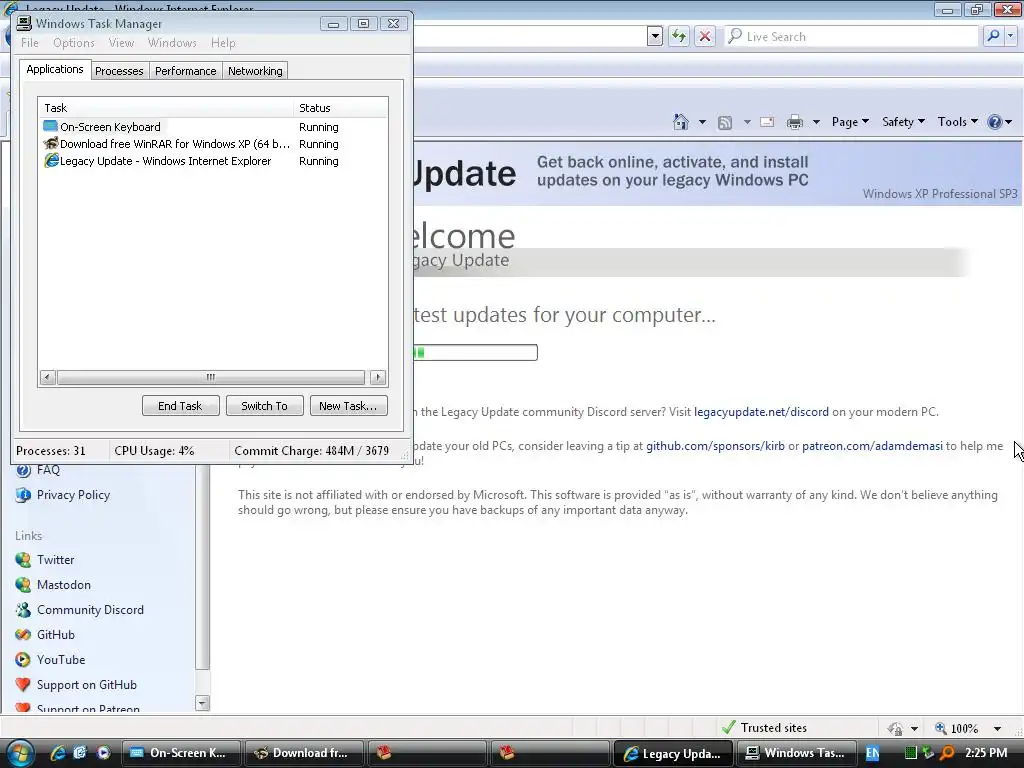The height and width of the screenshot is (768, 1024).
Task: Expand the Home button dropdown arrow
Action: click(702, 122)
